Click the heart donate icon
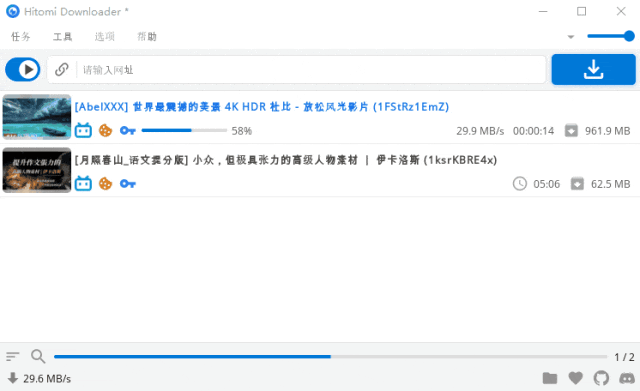Screen dimensions: 640x391 576,378
